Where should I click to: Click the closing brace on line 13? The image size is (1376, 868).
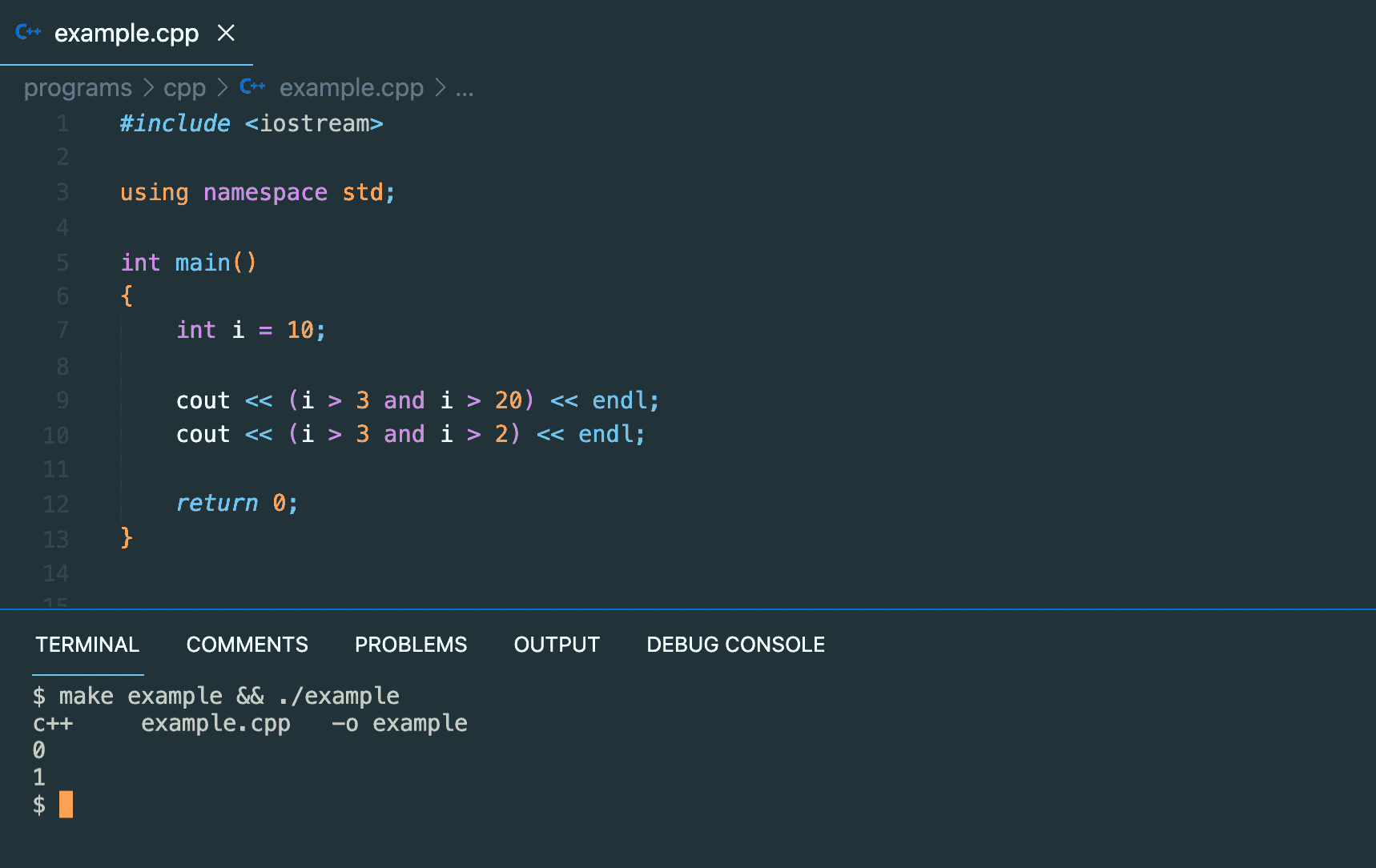tap(127, 537)
